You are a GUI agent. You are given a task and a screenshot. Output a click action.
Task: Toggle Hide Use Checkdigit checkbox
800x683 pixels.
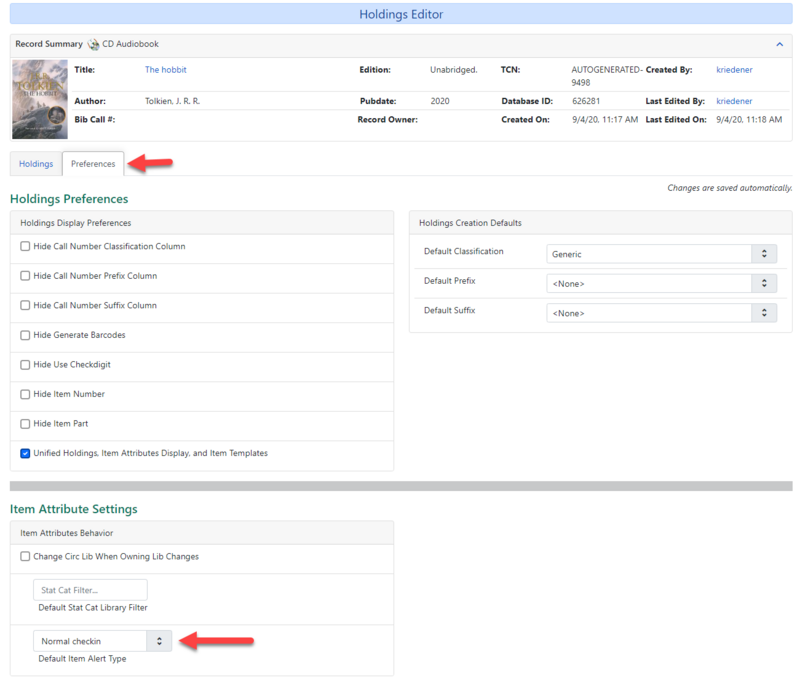pos(25,365)
